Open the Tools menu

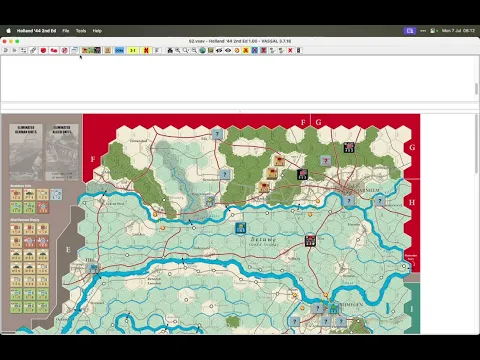coord(81,31)
